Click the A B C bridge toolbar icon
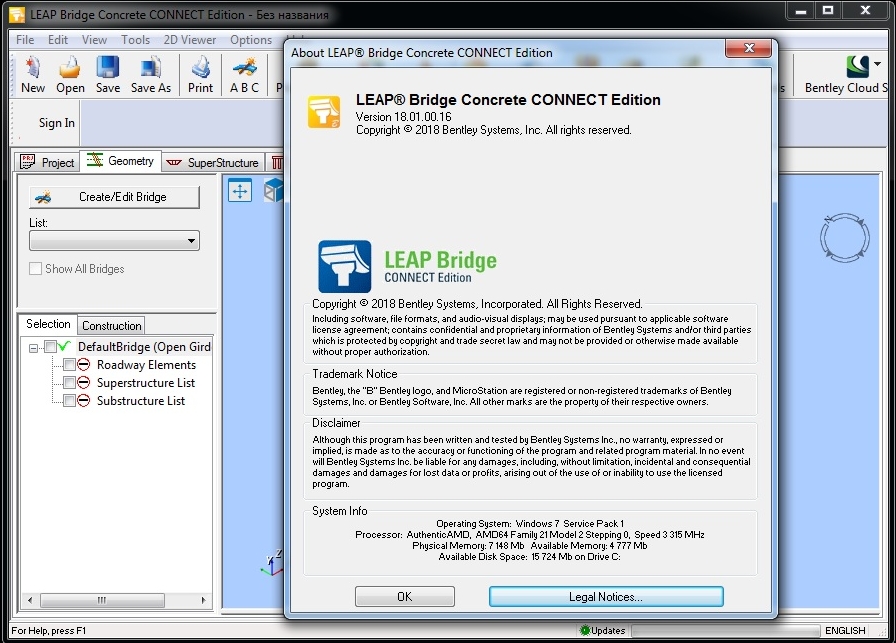Screen dimensions: 896x643 [245, 67]
